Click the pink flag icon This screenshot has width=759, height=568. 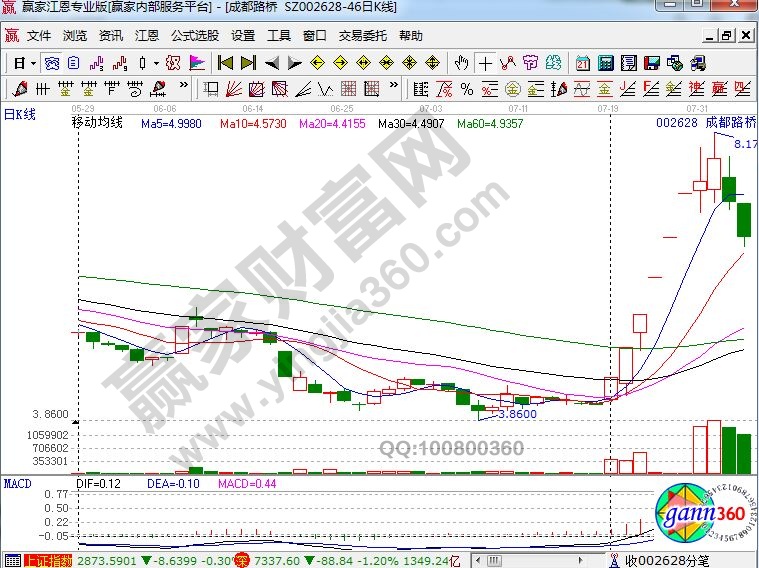tap(197, 62)
